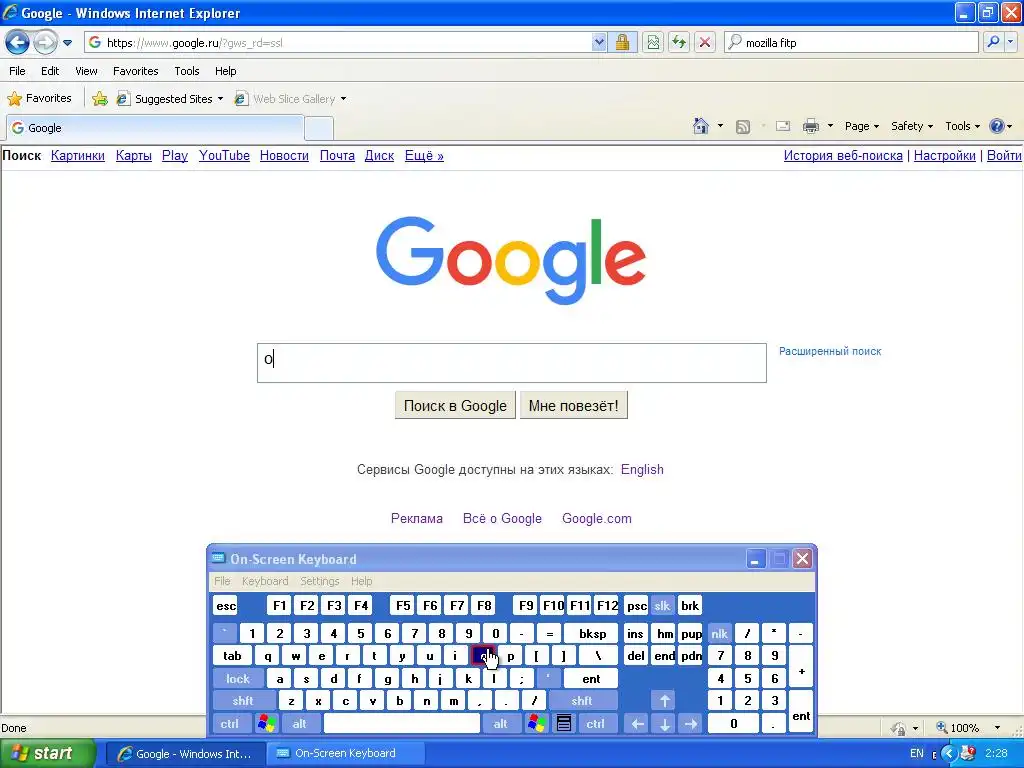Open the Google.com link
The height and width of the screenshot is (768, 1024).
(x=596, y=519)
